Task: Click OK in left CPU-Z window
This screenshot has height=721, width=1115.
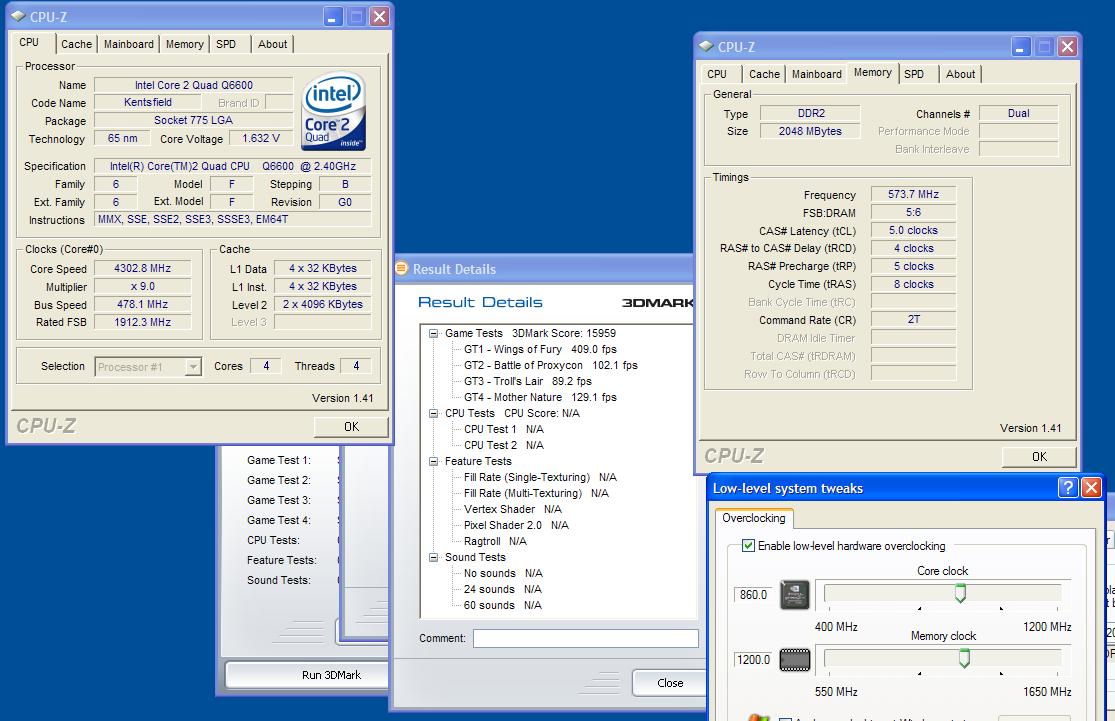Action: pyautogui.click(x=351, y=426)
